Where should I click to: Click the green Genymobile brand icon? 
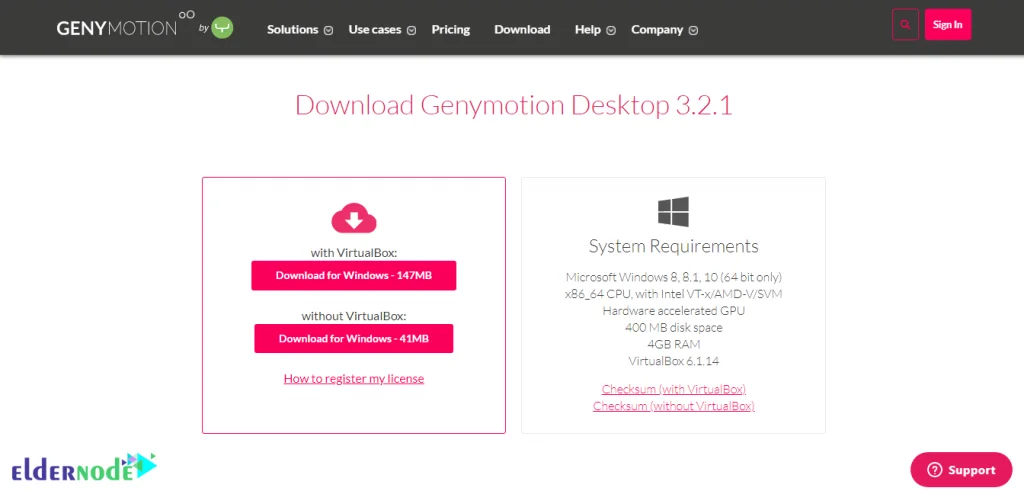pos(222,28)
